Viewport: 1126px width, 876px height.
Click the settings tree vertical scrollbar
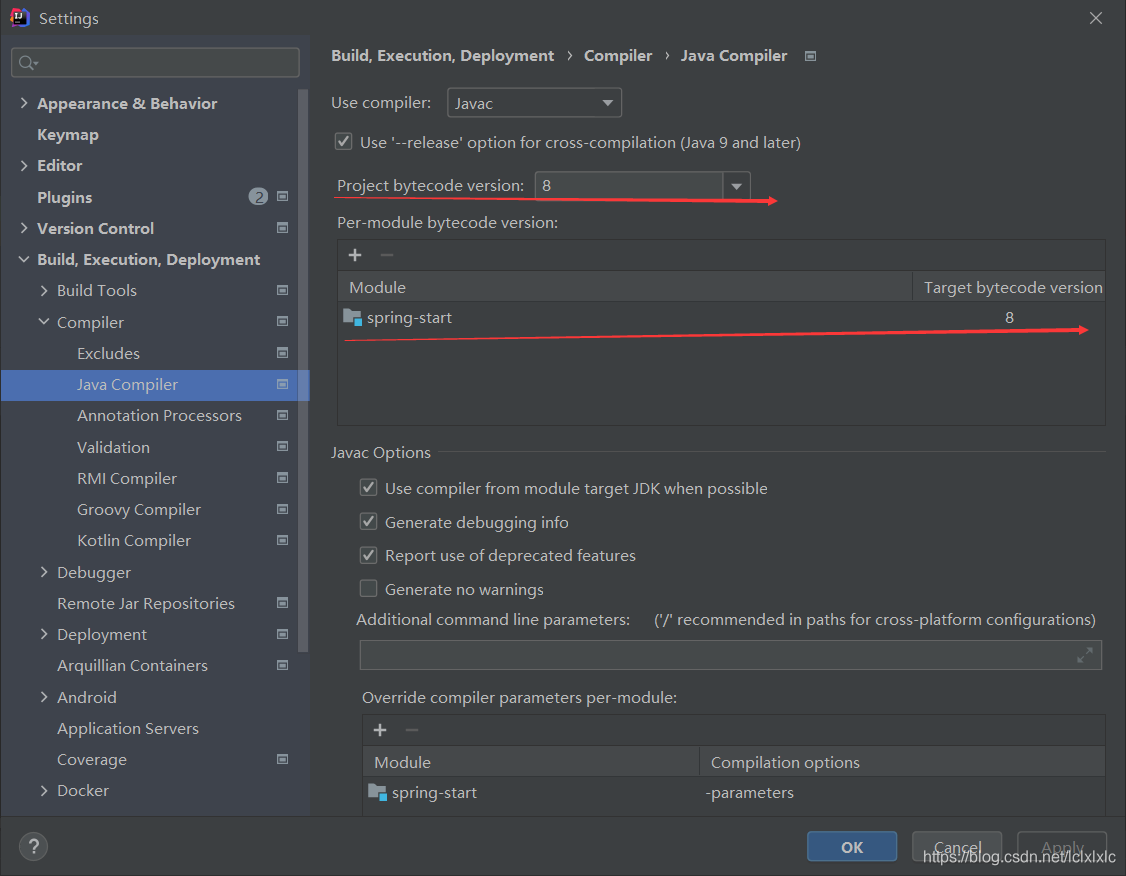pos(303,370)
